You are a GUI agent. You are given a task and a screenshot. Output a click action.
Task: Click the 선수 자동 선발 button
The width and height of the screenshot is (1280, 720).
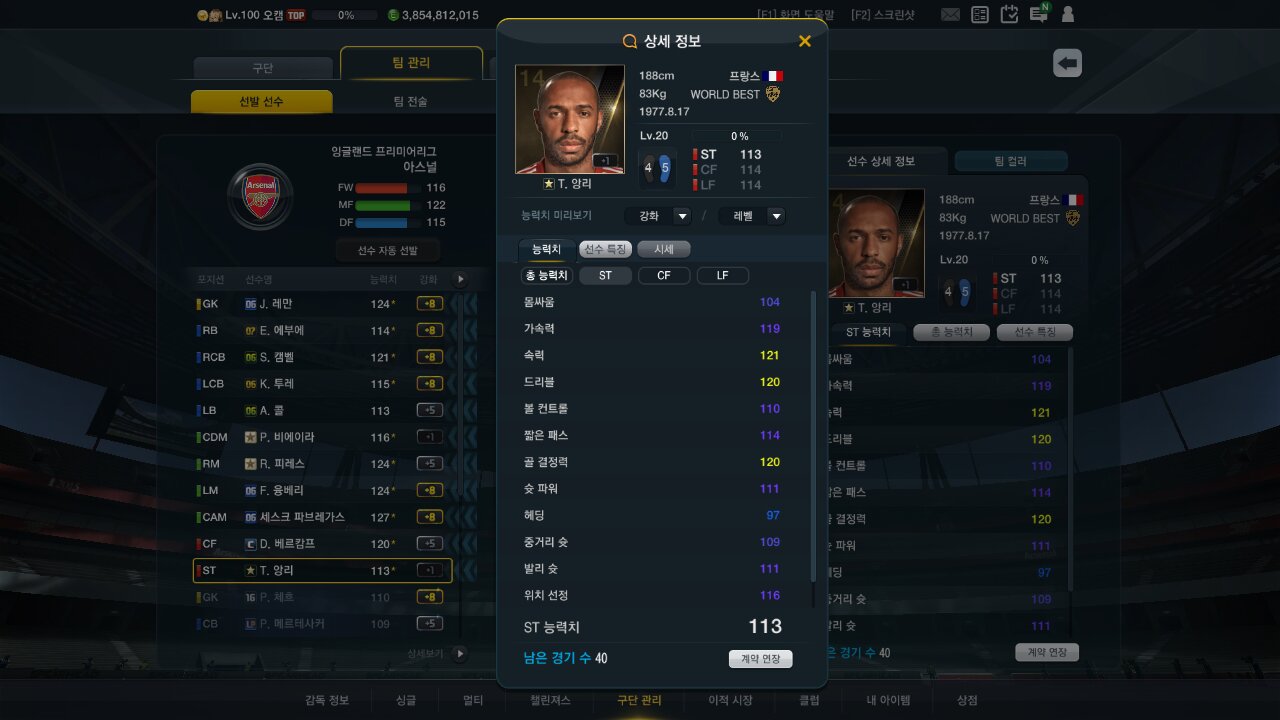coord(389,250)
